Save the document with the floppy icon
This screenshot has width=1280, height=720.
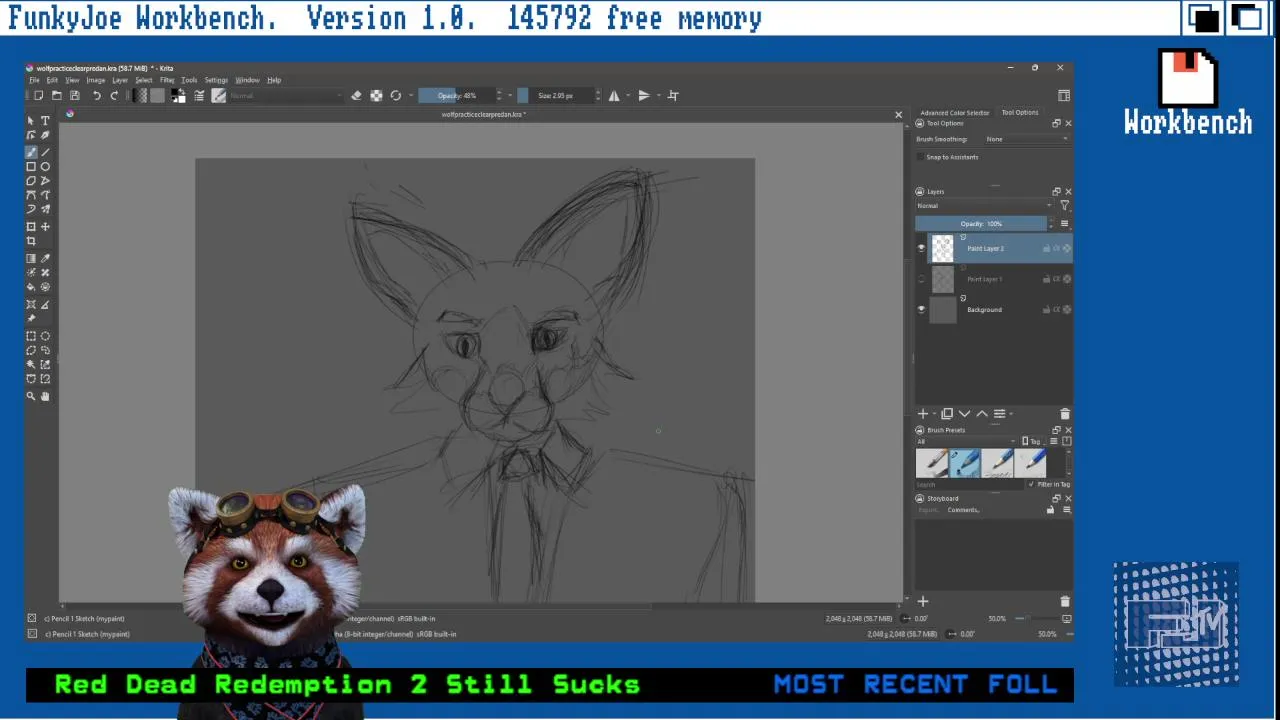pos(74,95)
